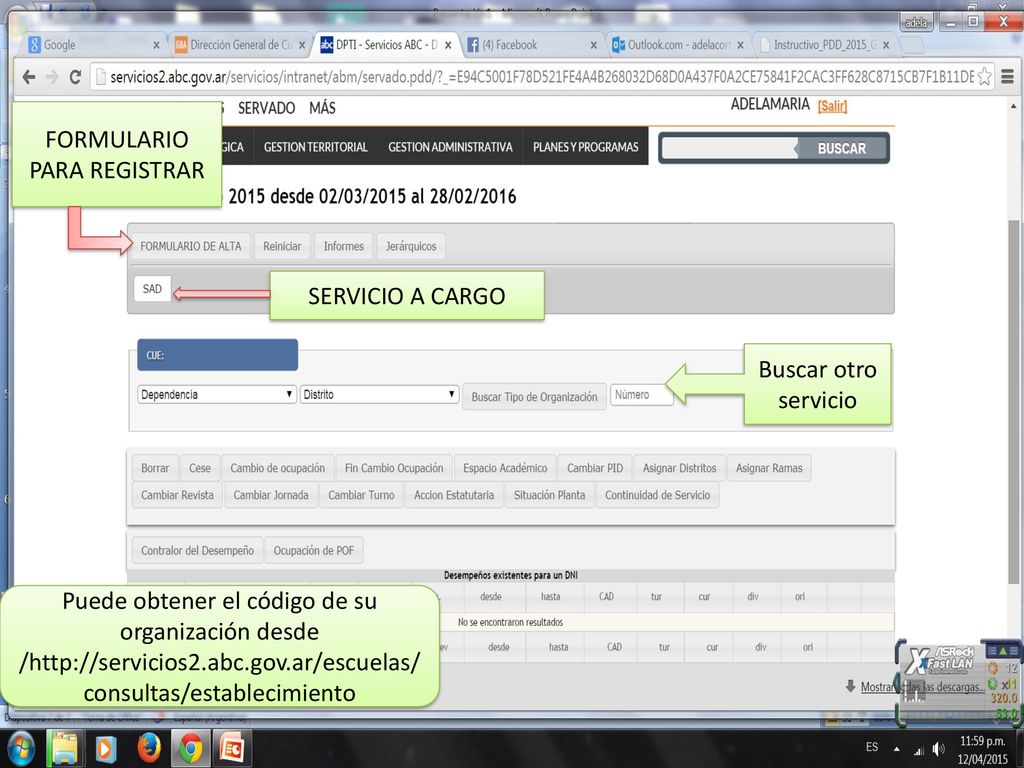This screenshot has width=1024, height=768.
Task: Close the Outlook.com tab
Action: pyautogui.click(x=740, y=45)
